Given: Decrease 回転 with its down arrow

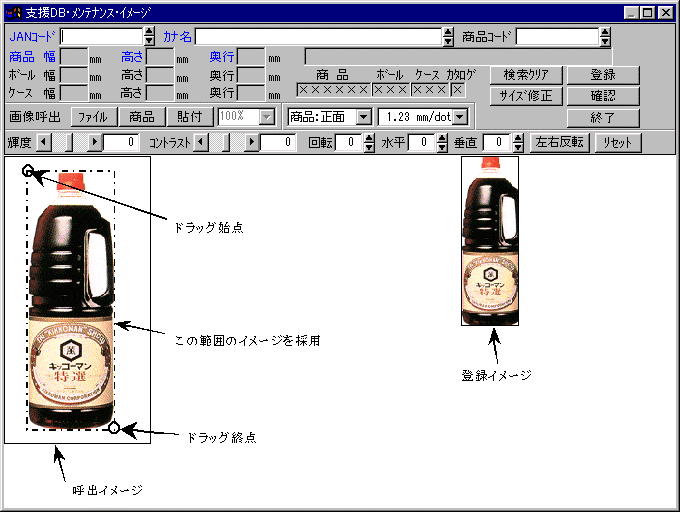Looking at the screenshot, I should [369, 147].
